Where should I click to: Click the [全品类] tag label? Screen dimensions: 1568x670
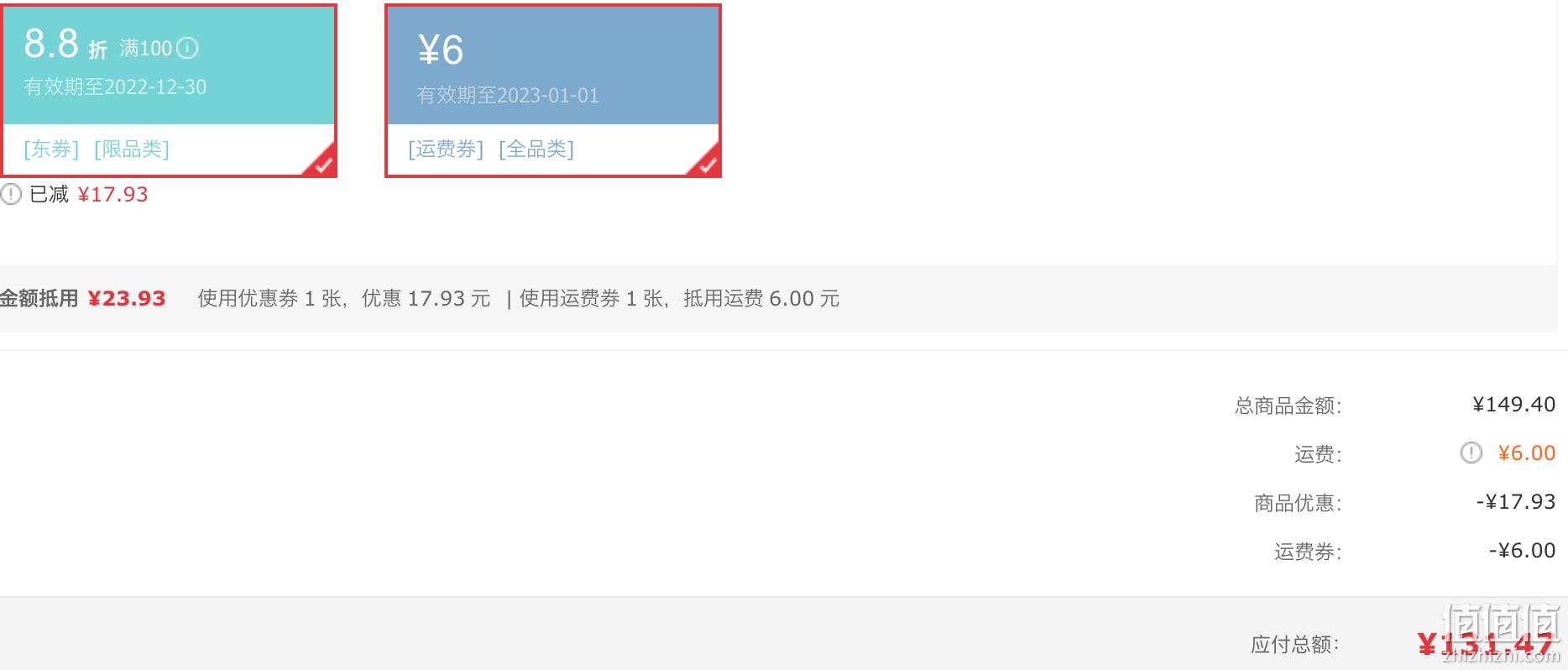(536, 149)
